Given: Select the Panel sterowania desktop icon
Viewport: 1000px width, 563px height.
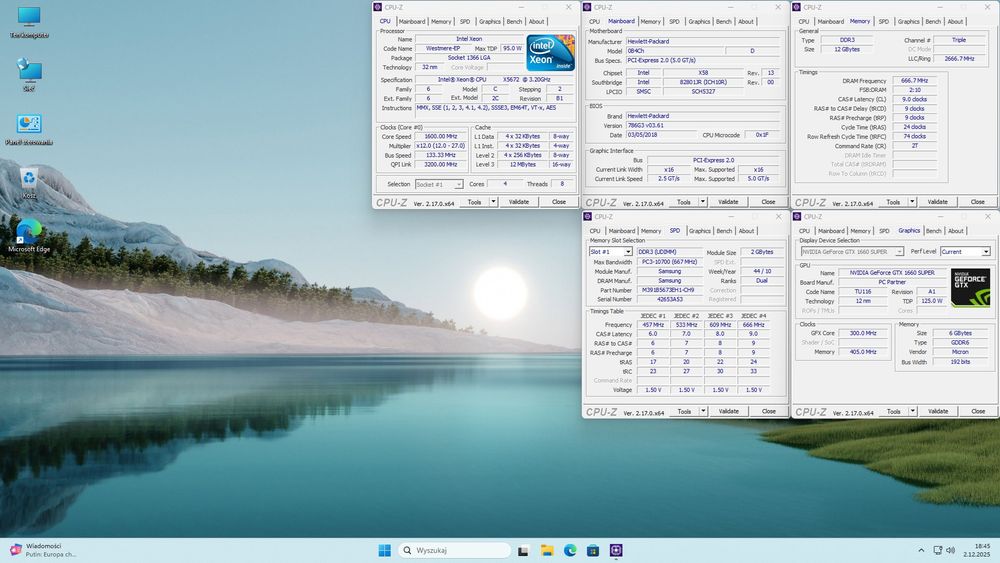Looking at the screenshot, I should (29, 125).
